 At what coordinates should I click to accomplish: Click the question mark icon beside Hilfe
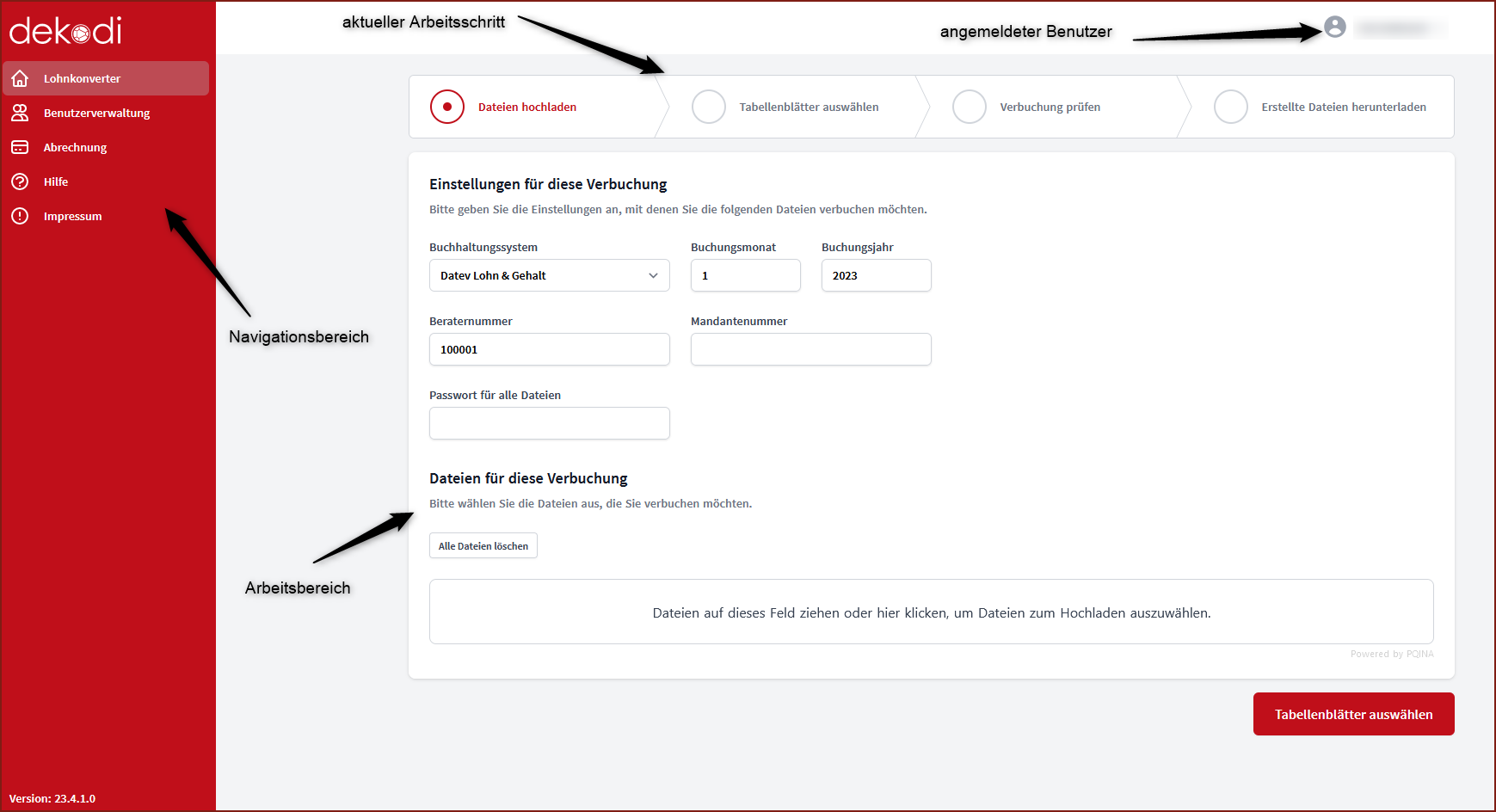[x=20, y=181]
